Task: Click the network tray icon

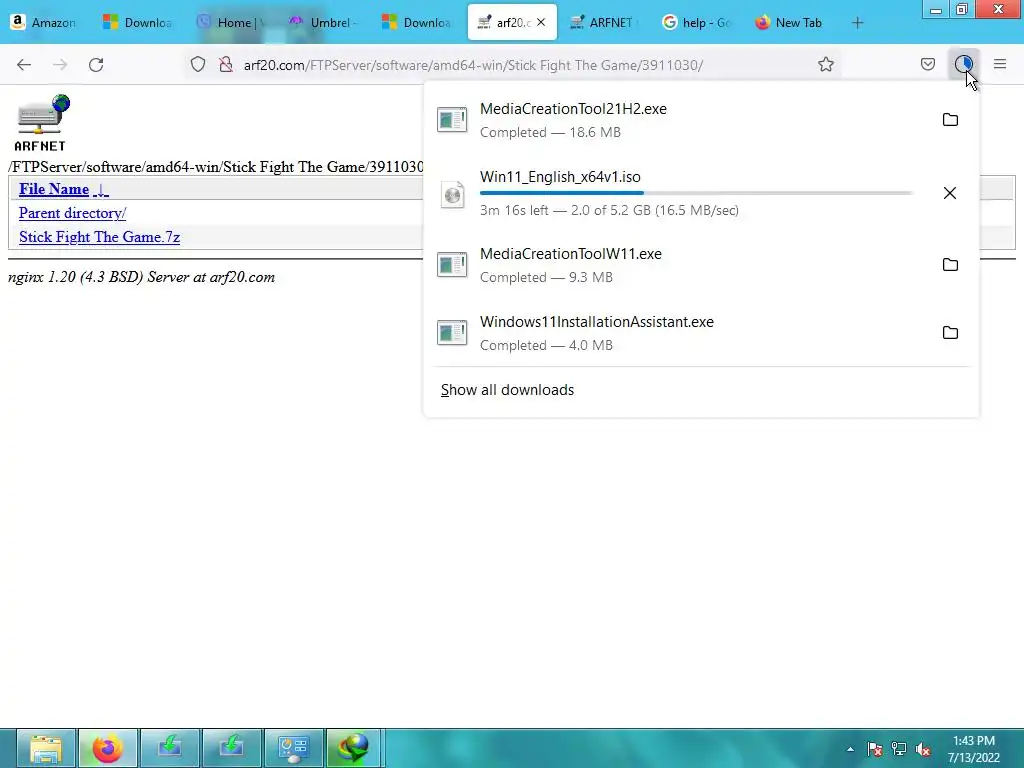Action: 899,749
